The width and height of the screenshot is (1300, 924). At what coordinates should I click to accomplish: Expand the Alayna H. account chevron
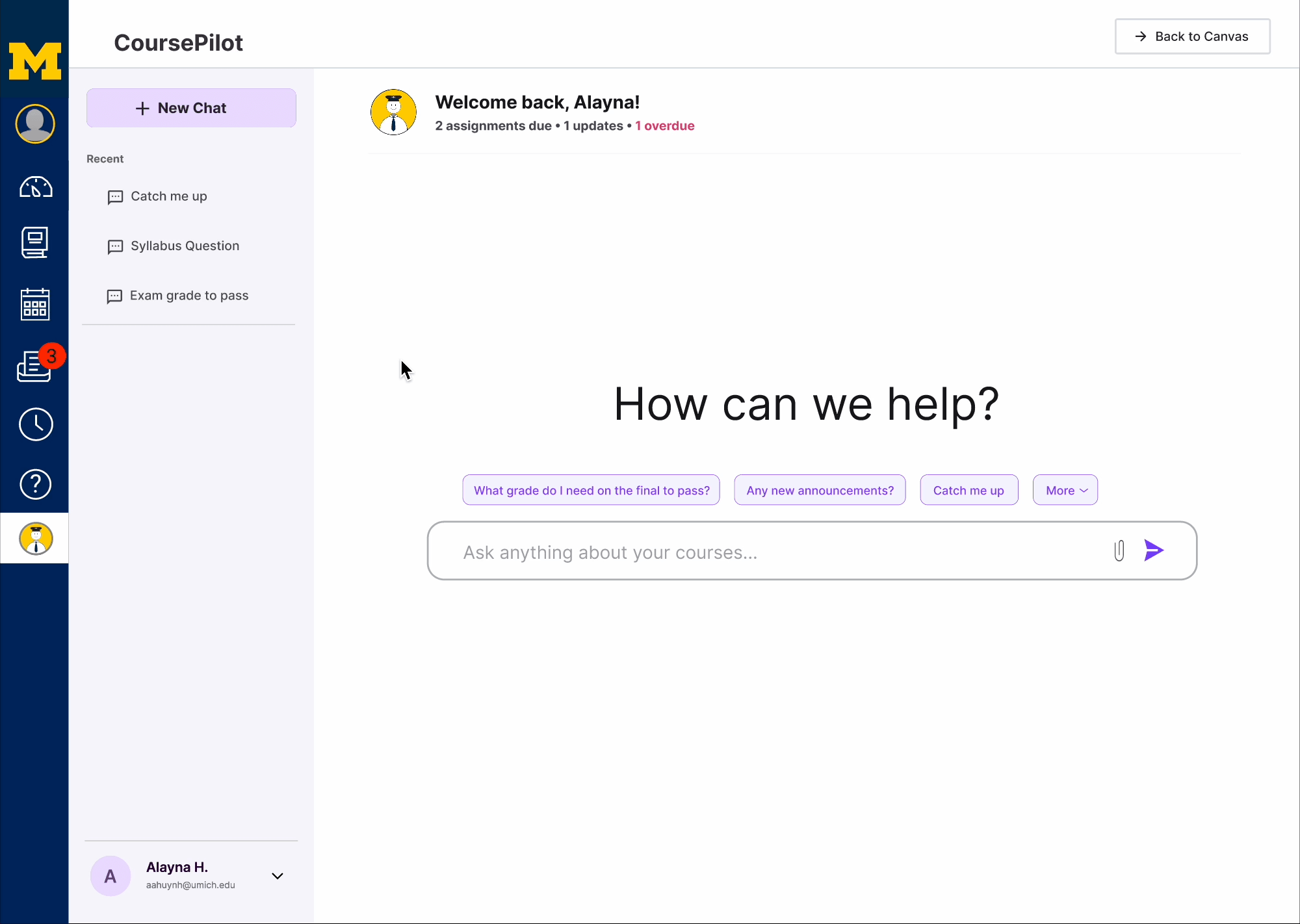click(278, 876)
